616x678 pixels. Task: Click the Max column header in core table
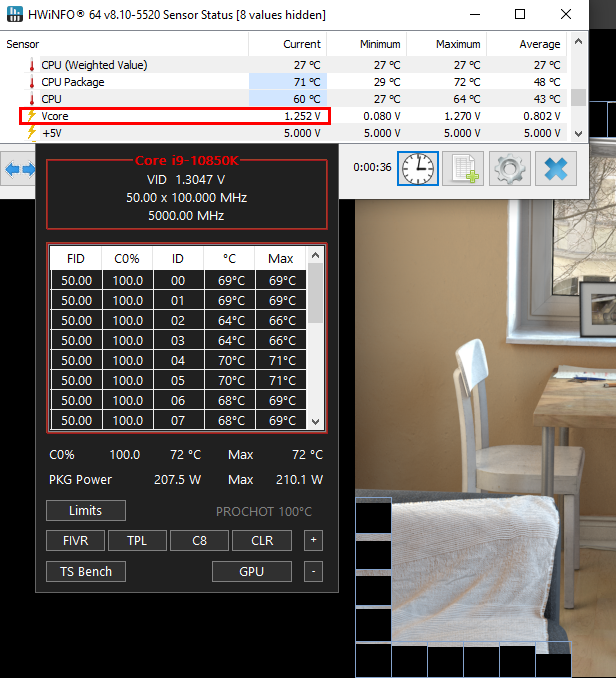tap(281, 259)
